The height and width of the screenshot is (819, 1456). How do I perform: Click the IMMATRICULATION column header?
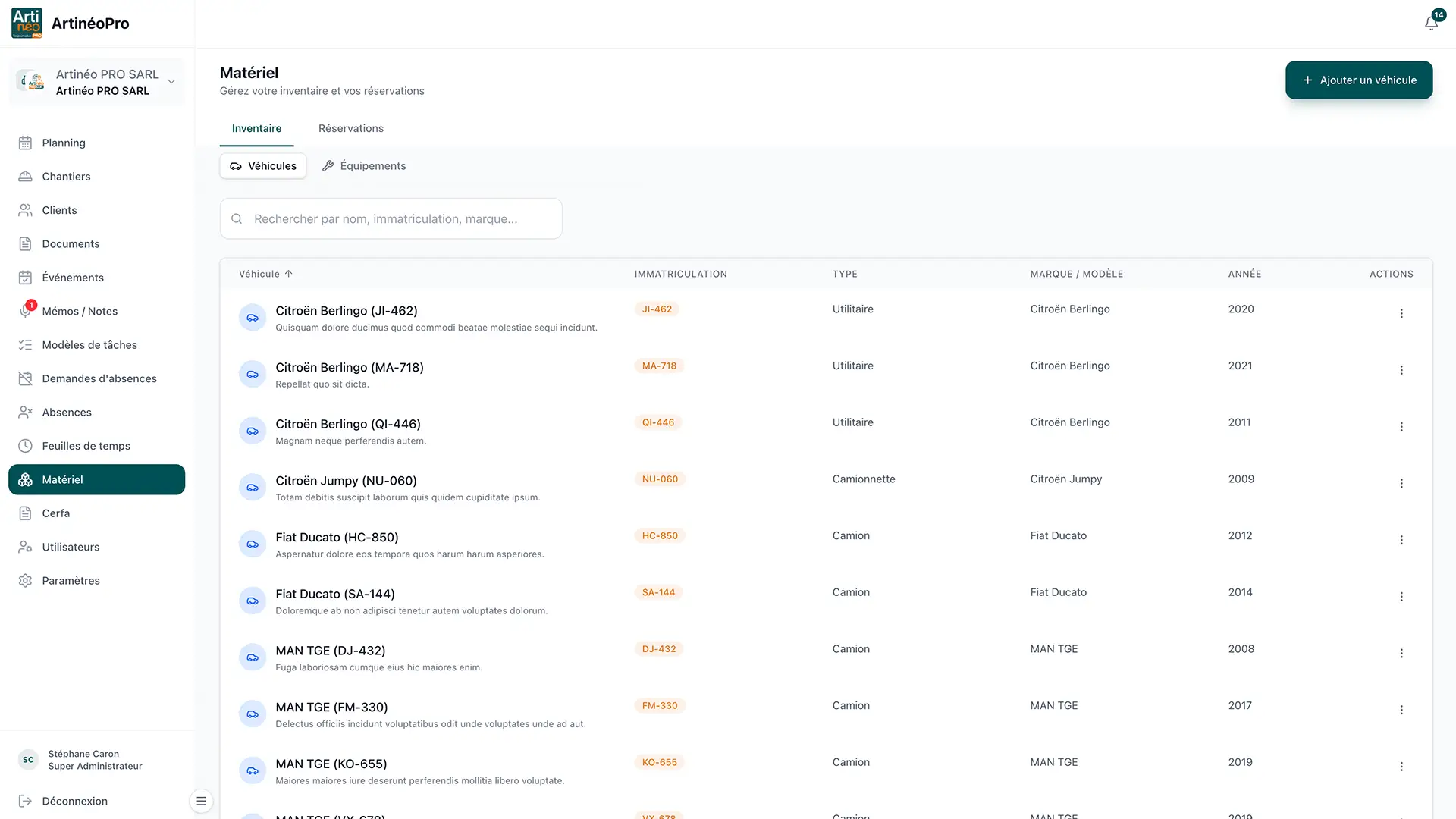tap(680, 274)
